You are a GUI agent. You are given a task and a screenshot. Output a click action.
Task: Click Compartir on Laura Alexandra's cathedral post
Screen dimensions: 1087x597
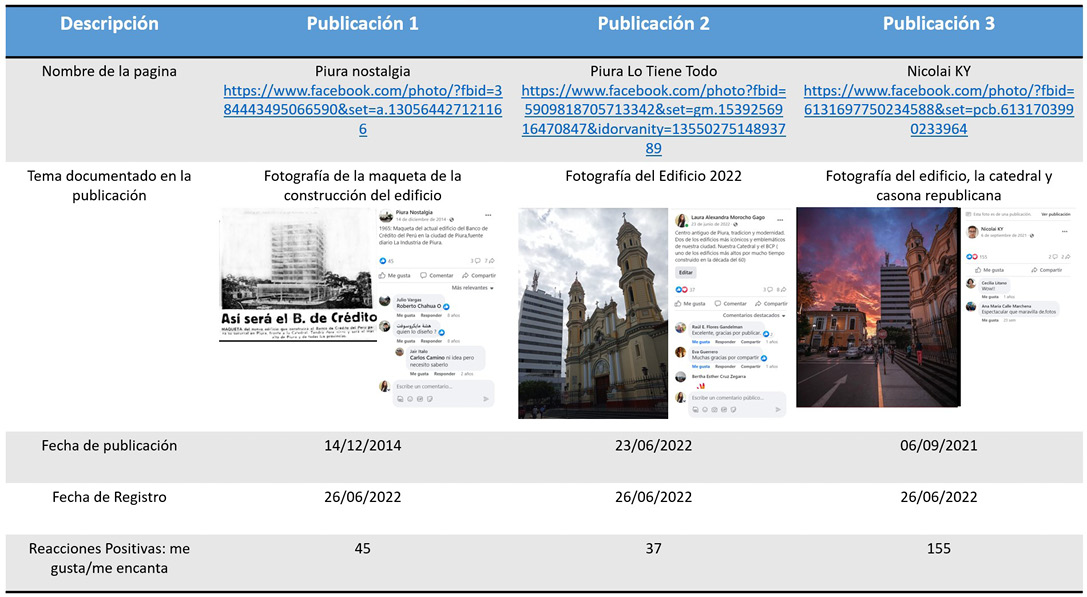[x=766, y=303]
